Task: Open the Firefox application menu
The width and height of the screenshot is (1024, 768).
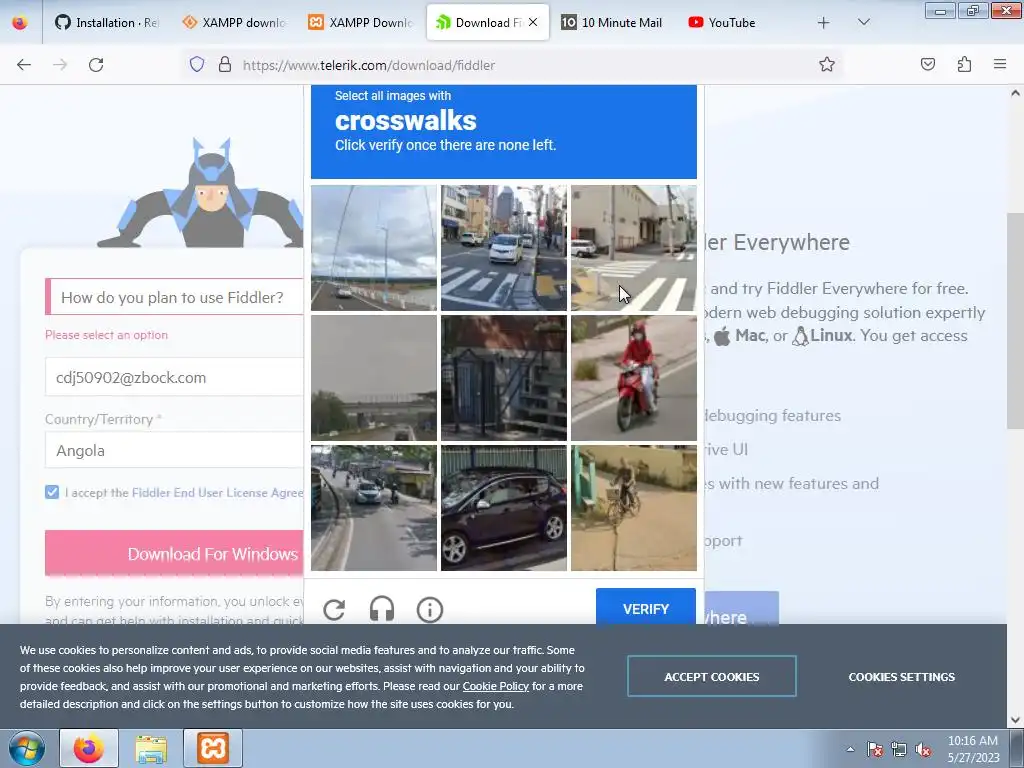Action: (1000, 65)
